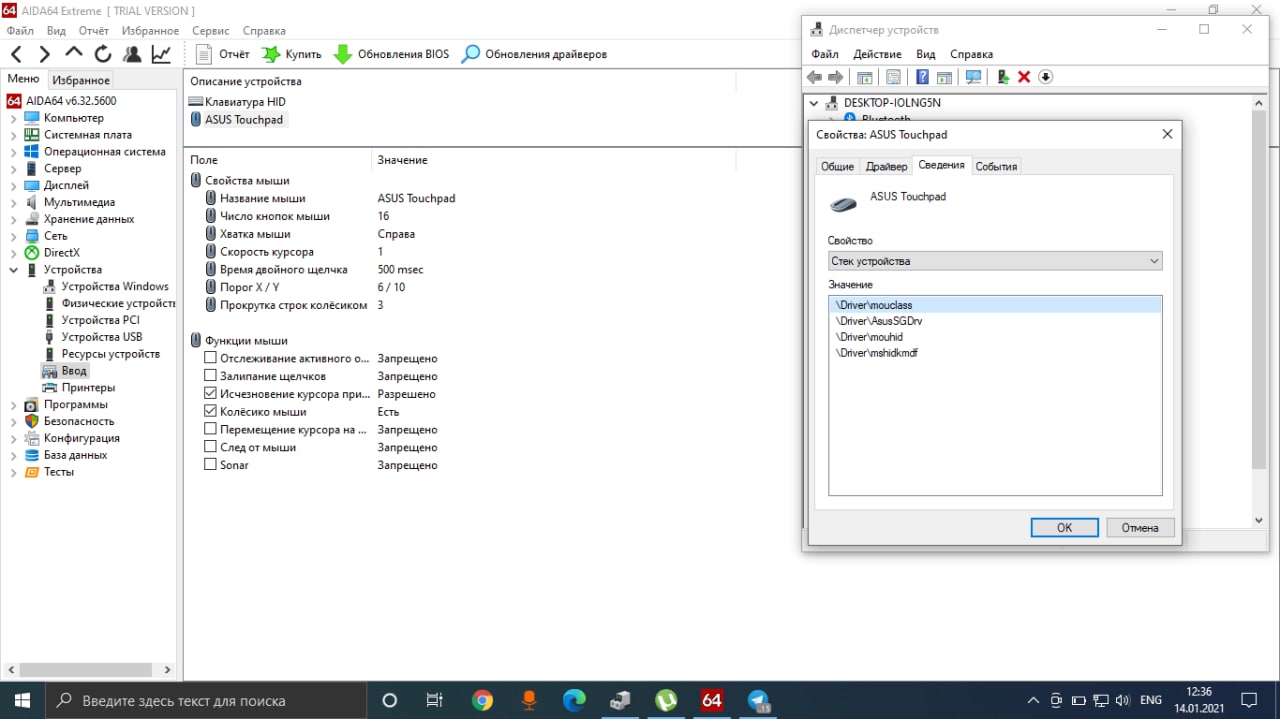Toggle Отслеживание активного окна checkbox
Viewport: 1280px width, 719px height.
coord(210,358)
